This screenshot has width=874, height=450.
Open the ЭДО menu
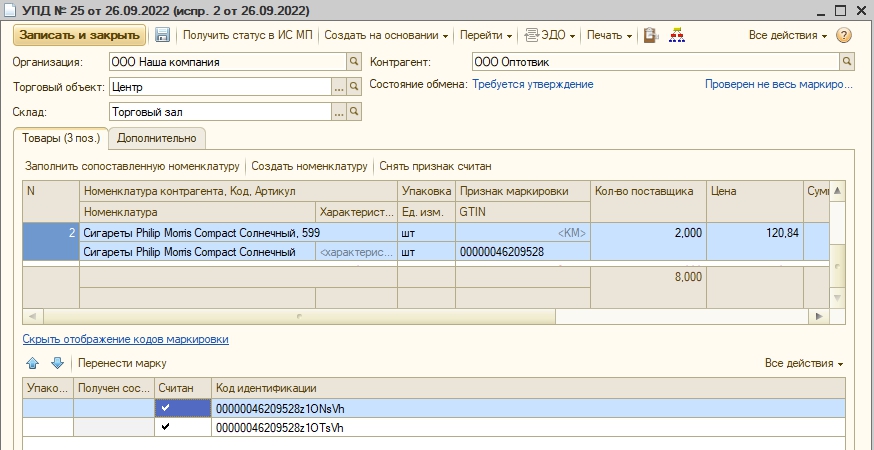click(551, 36)
